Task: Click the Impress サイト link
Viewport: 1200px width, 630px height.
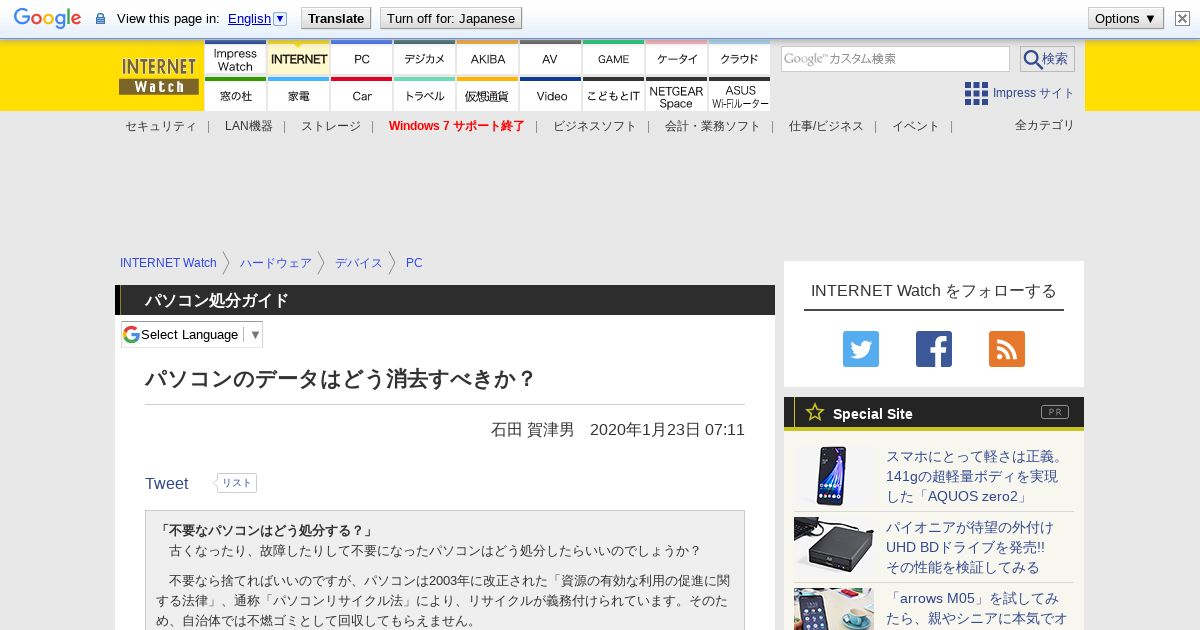Action: [1034, 93]
